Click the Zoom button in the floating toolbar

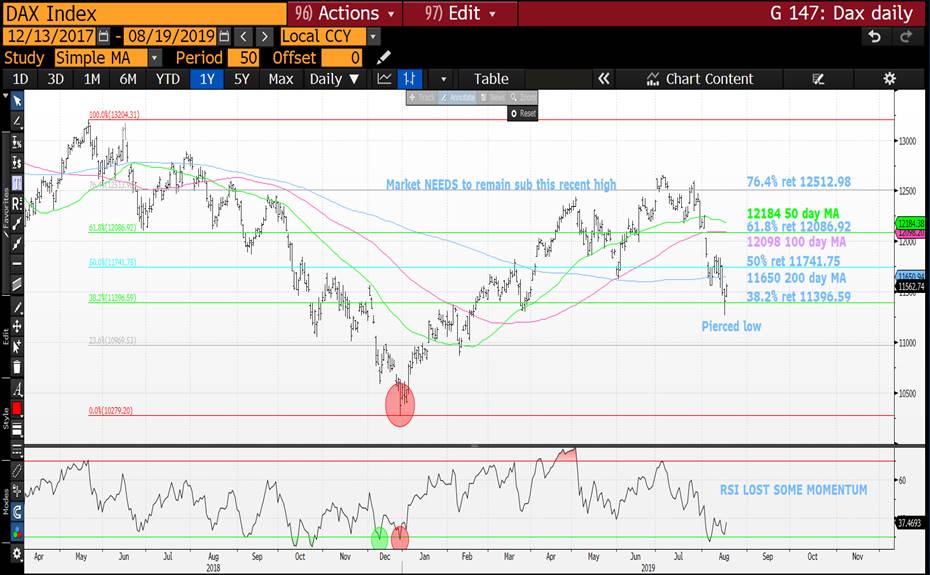523,97
